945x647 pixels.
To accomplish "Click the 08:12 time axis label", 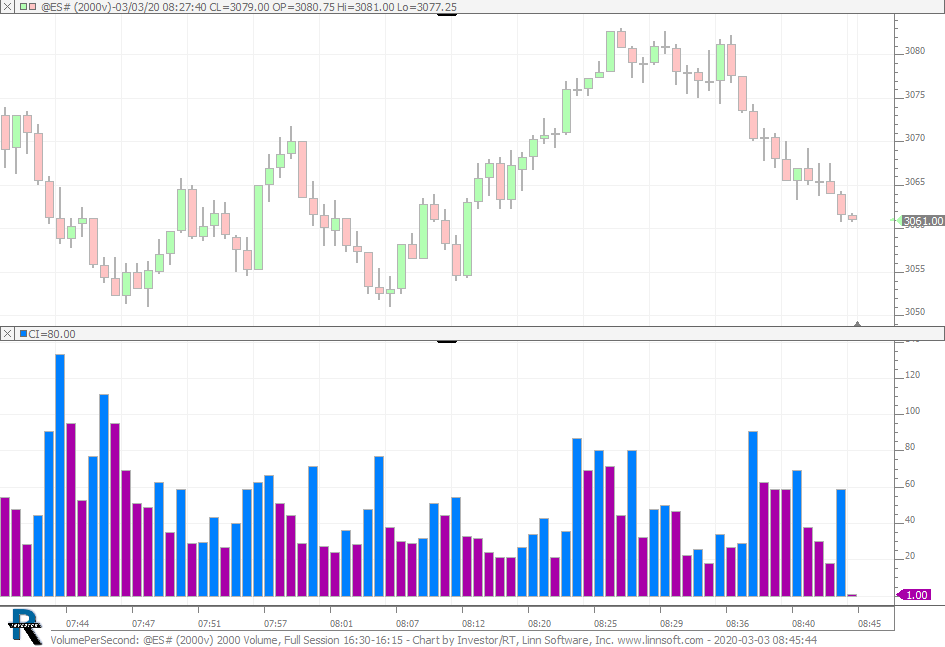I will click(x=473, y=624).
